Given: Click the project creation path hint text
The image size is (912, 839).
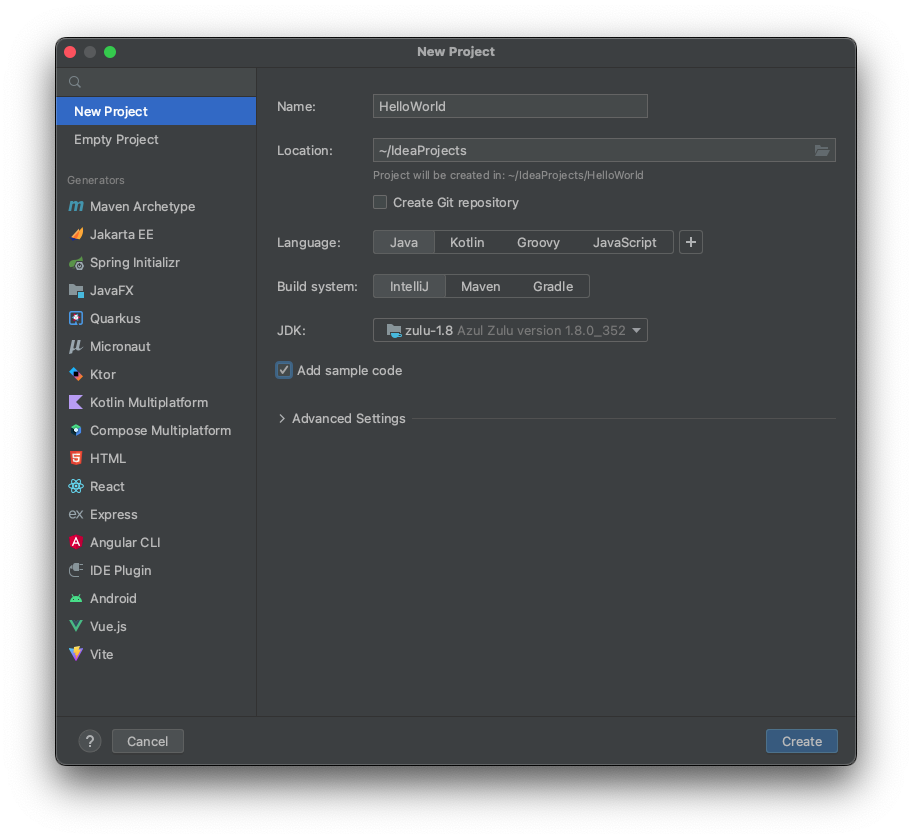Looking at the screenshot, I should [508, 175].
